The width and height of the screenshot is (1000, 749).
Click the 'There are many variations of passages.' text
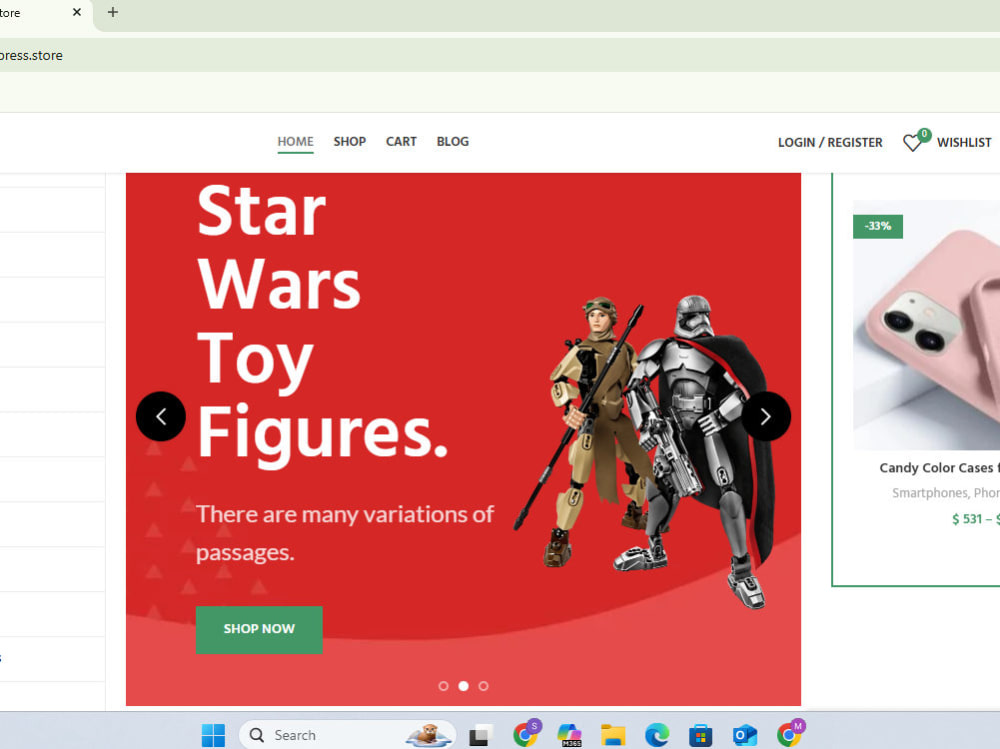click(x=344, y=533)
